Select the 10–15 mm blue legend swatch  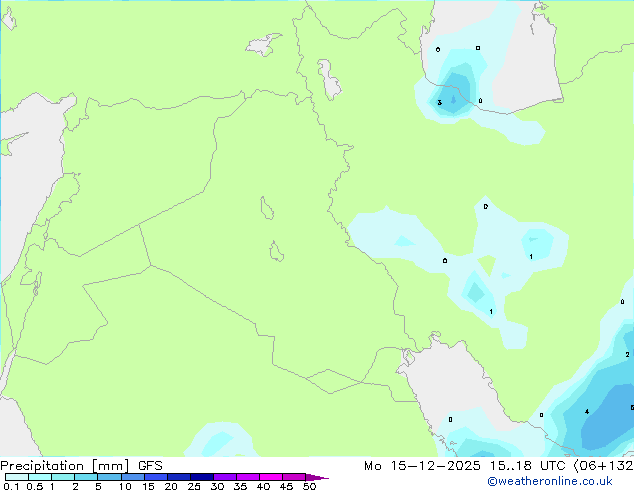(x=133, y=477)
